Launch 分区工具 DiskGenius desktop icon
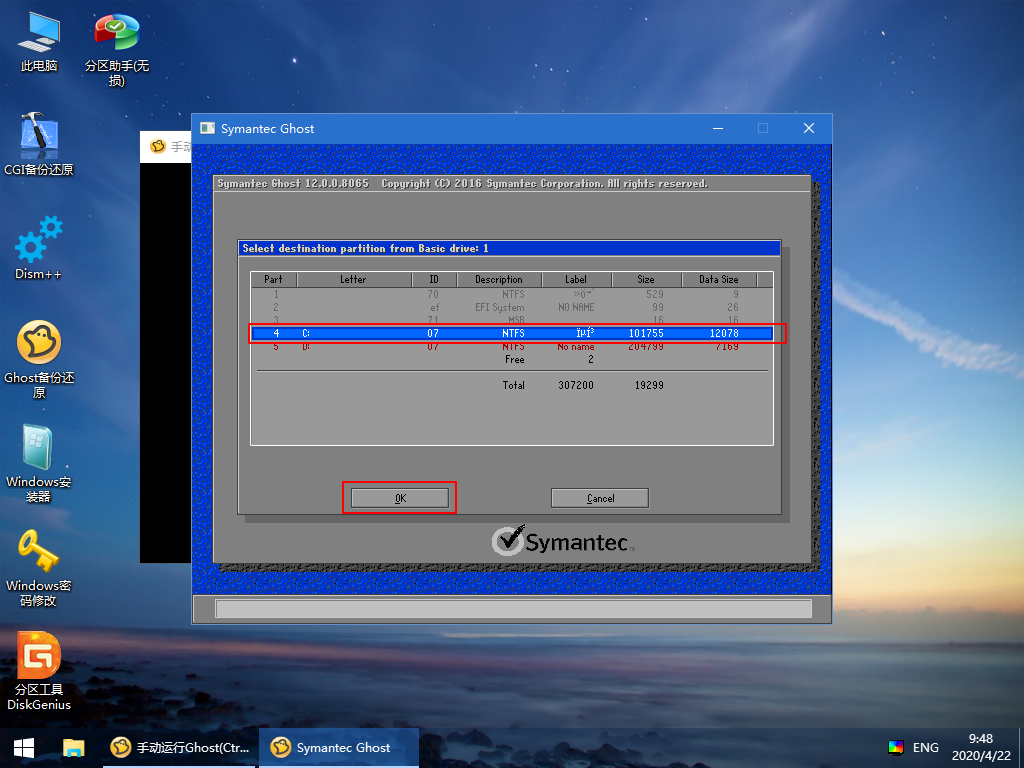Image resolution: width=1024 pixels, height=768 pixels. coord(39,671)
